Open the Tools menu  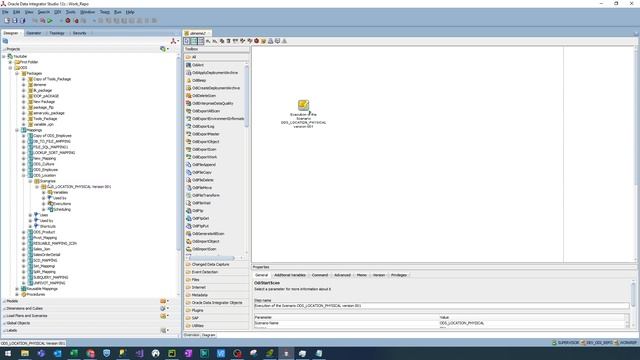(x=71, y=12)
